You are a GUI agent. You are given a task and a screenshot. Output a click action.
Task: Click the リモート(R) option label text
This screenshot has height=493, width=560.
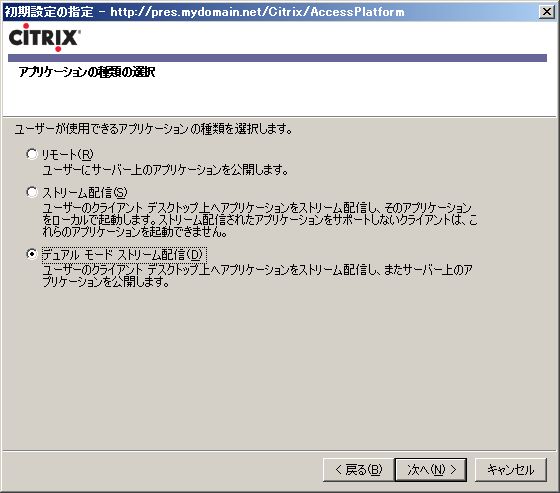coord(68,154)
